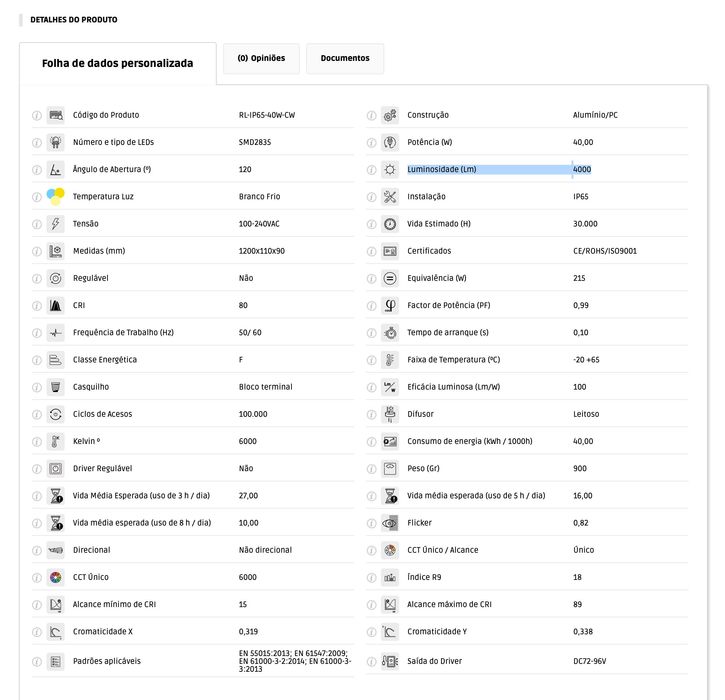Open the (0) Opiniões tab
Screen dimensions: 725x700
(261, 58)
